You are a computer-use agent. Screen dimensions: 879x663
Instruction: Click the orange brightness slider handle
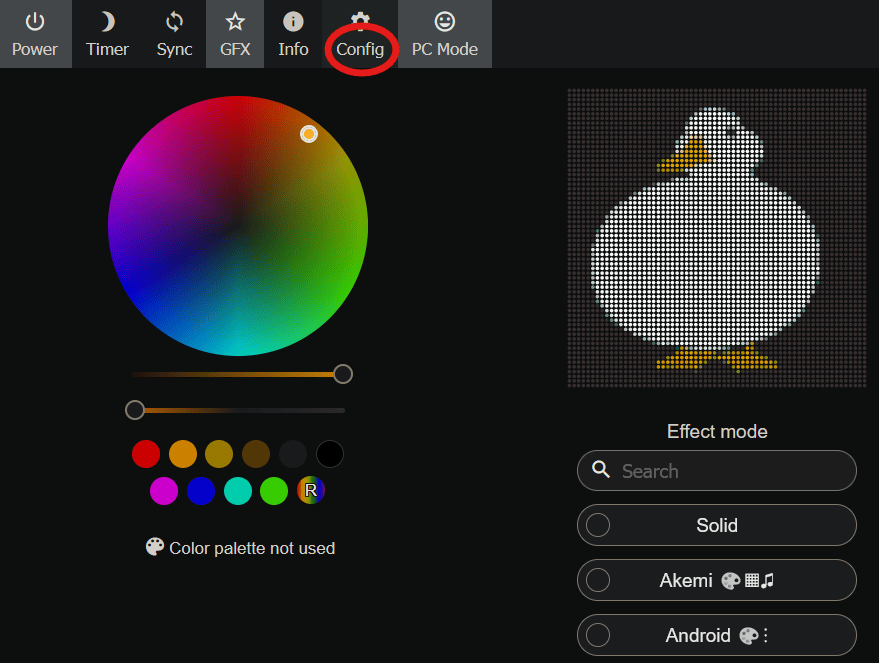pyautogui.click(x=343, y=374)
